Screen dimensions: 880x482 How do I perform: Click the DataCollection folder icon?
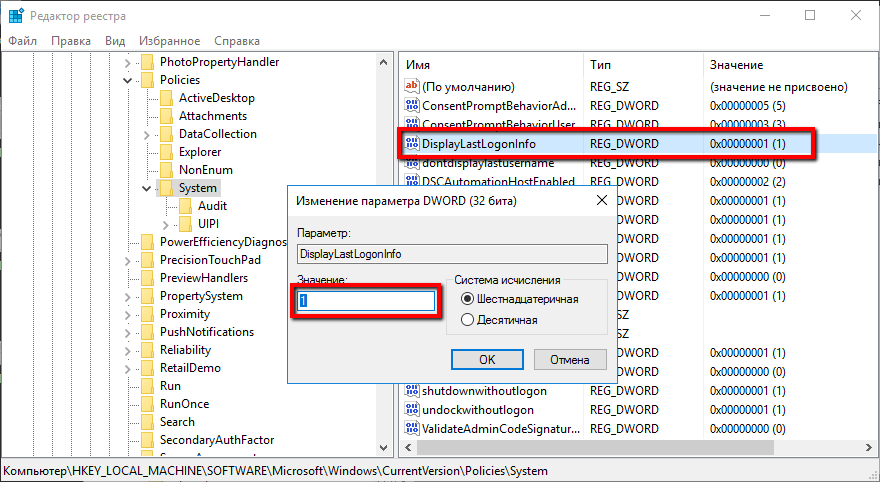(167, 134)
